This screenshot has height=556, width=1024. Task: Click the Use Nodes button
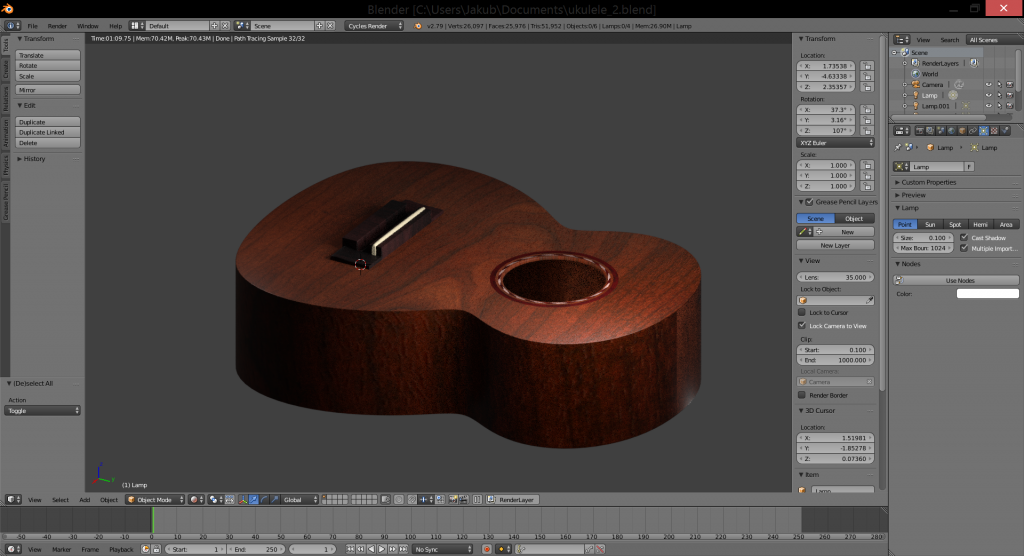tap(956, 280)
